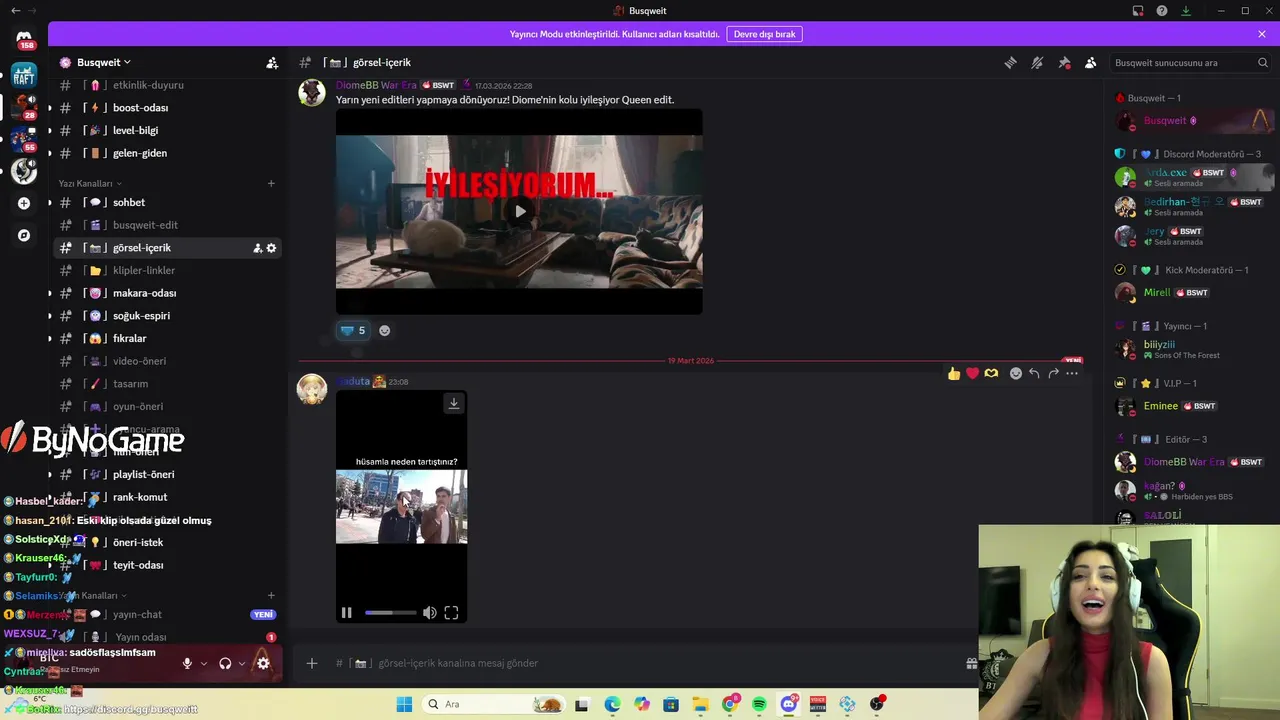This screenshot has height=720, width=1280.
Task: Open the Threads icon in channel header
Action: click(x=1010, y=62)
